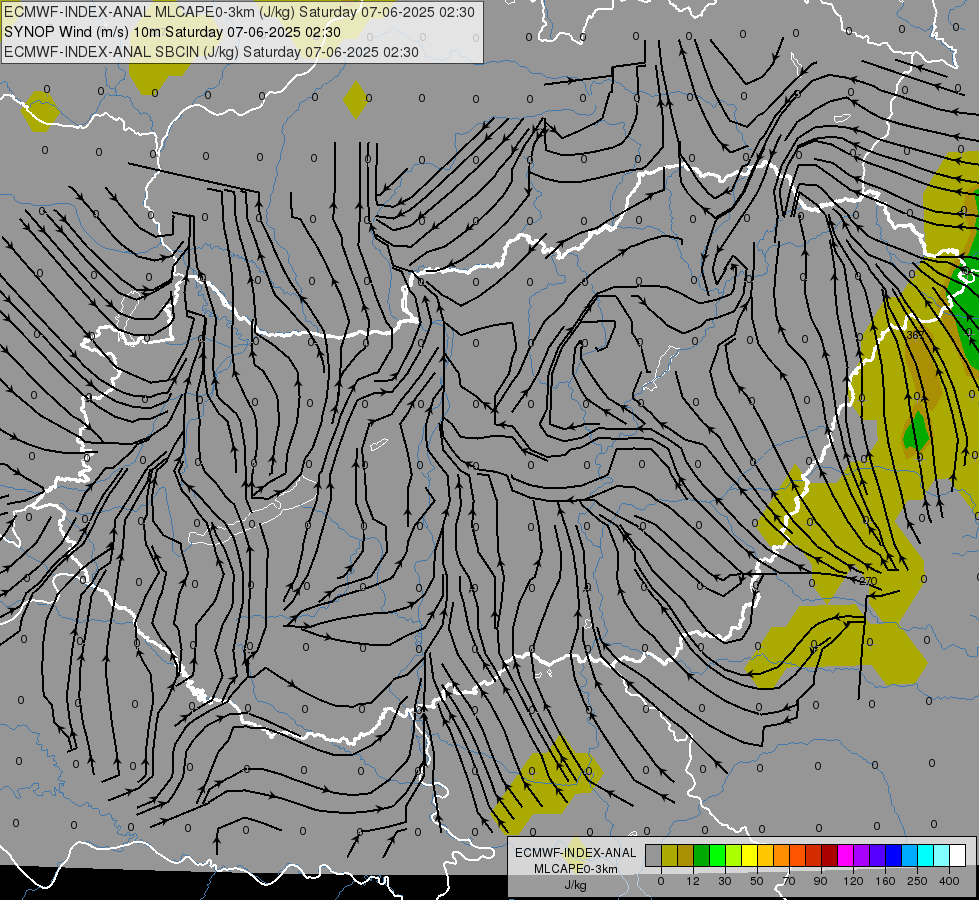Pick the brownish-olive swatch left of 12

(686, 855)
